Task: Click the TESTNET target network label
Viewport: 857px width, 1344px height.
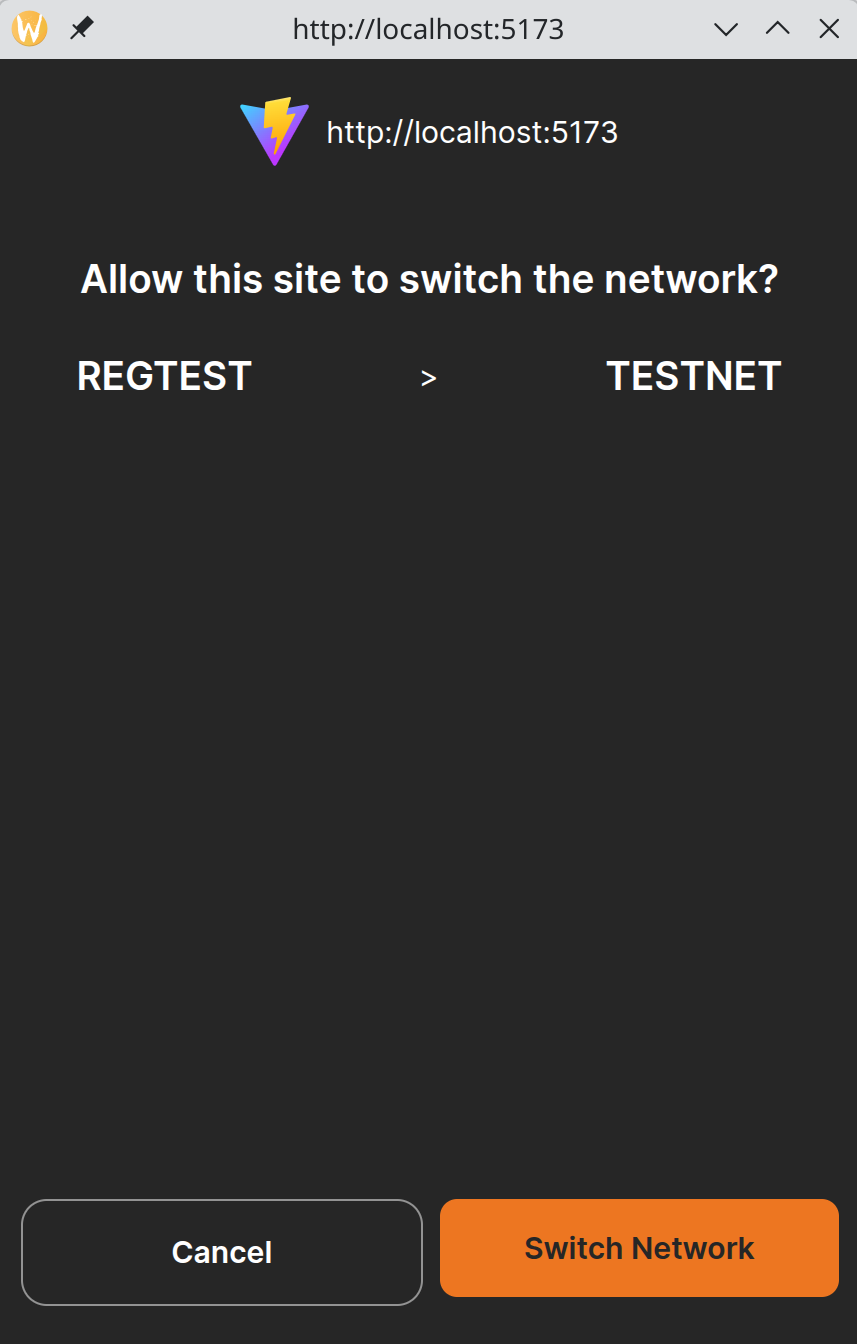Action: [x=693, y=377]
